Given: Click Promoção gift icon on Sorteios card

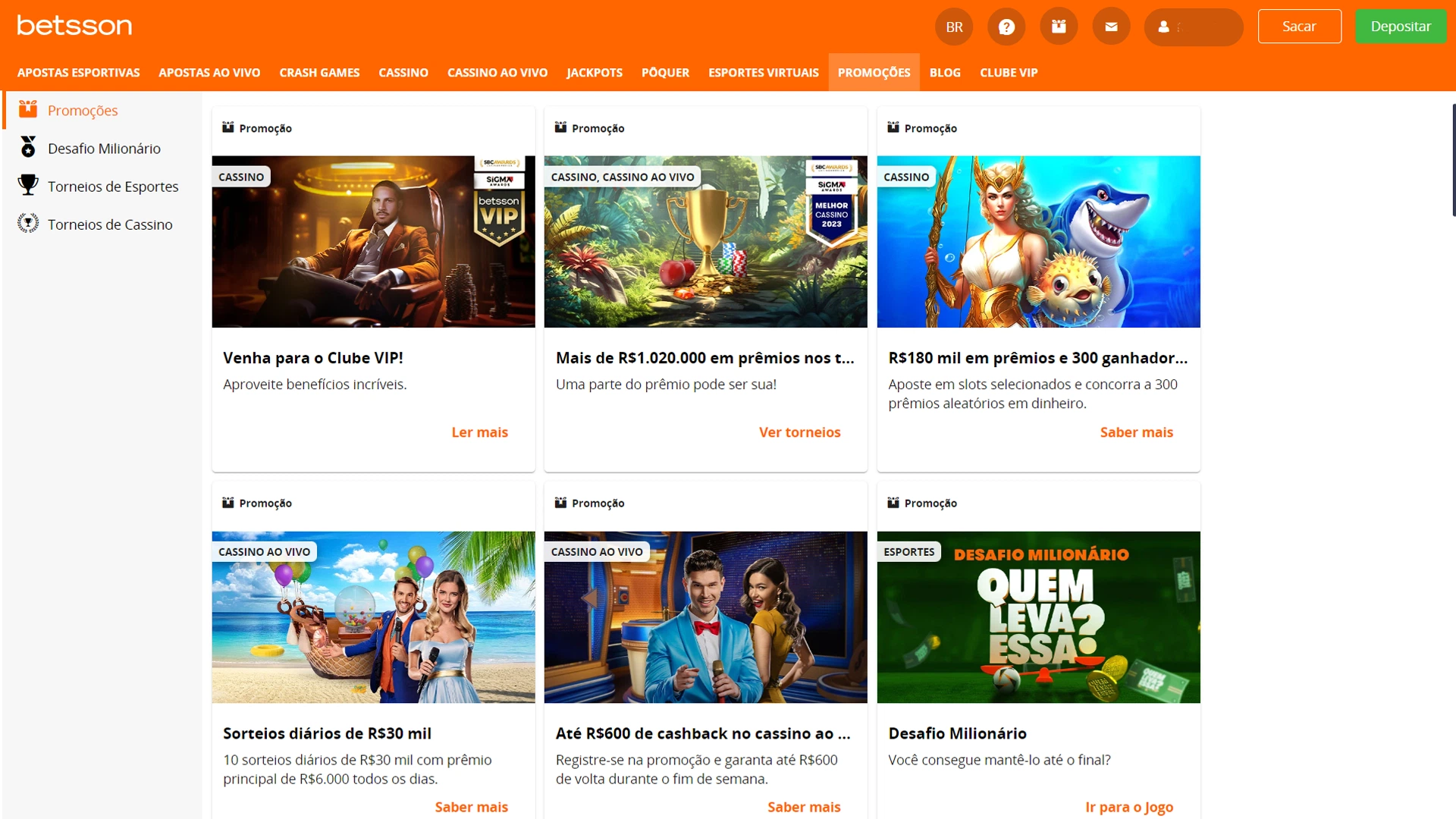Looking at the screenshot, I should pyautogui.click(x=227, y=503).
